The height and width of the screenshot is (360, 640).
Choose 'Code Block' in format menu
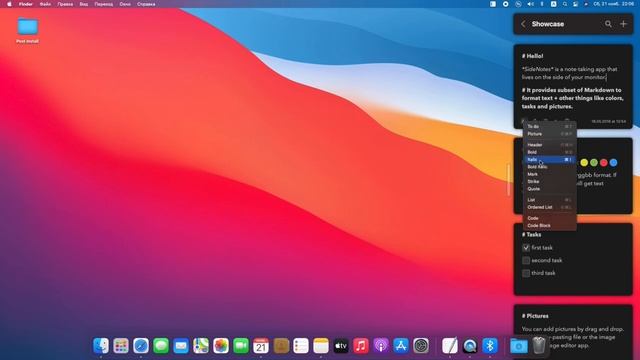[x=549, y=226]
